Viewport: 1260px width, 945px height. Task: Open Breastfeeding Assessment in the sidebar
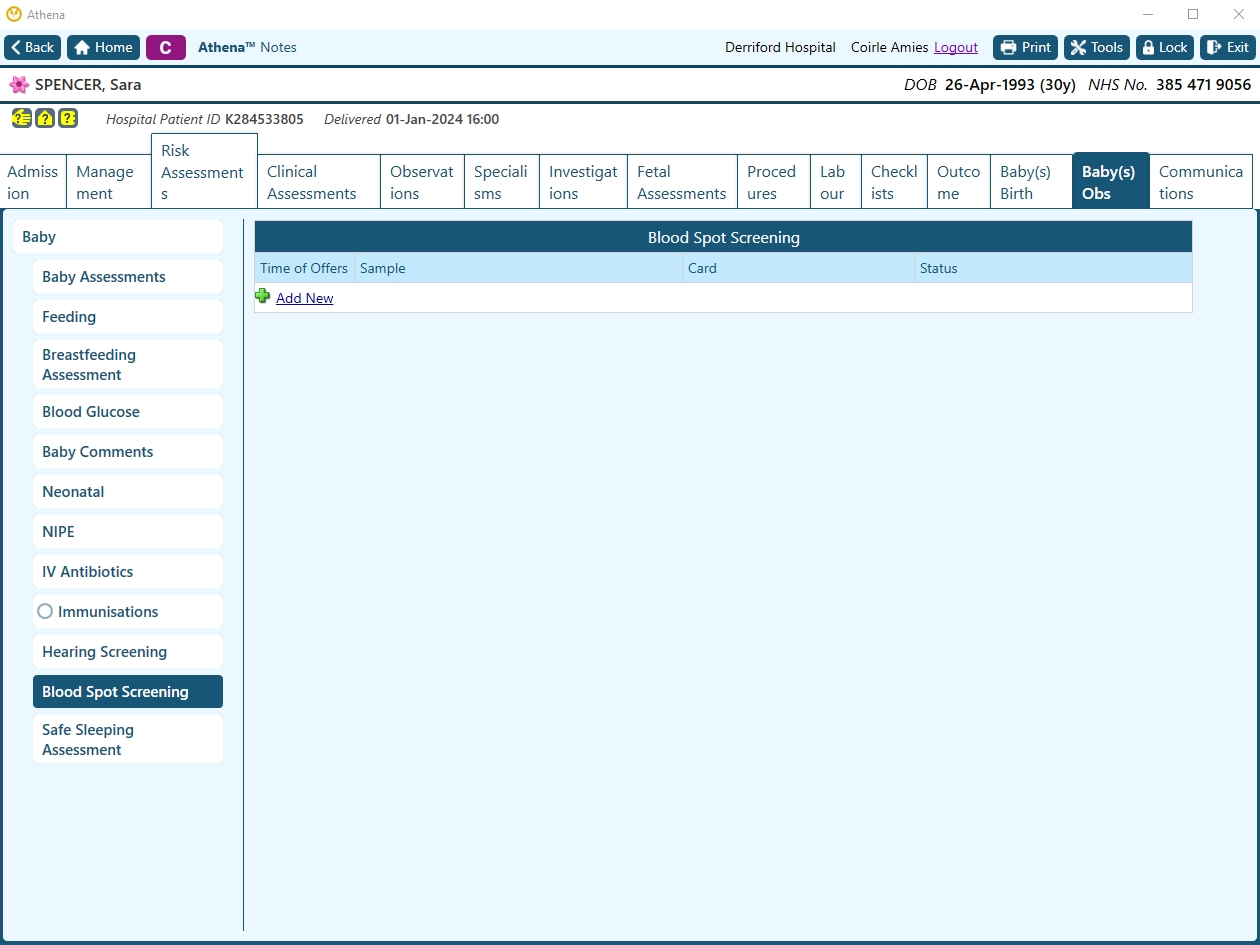pos(128,364)
